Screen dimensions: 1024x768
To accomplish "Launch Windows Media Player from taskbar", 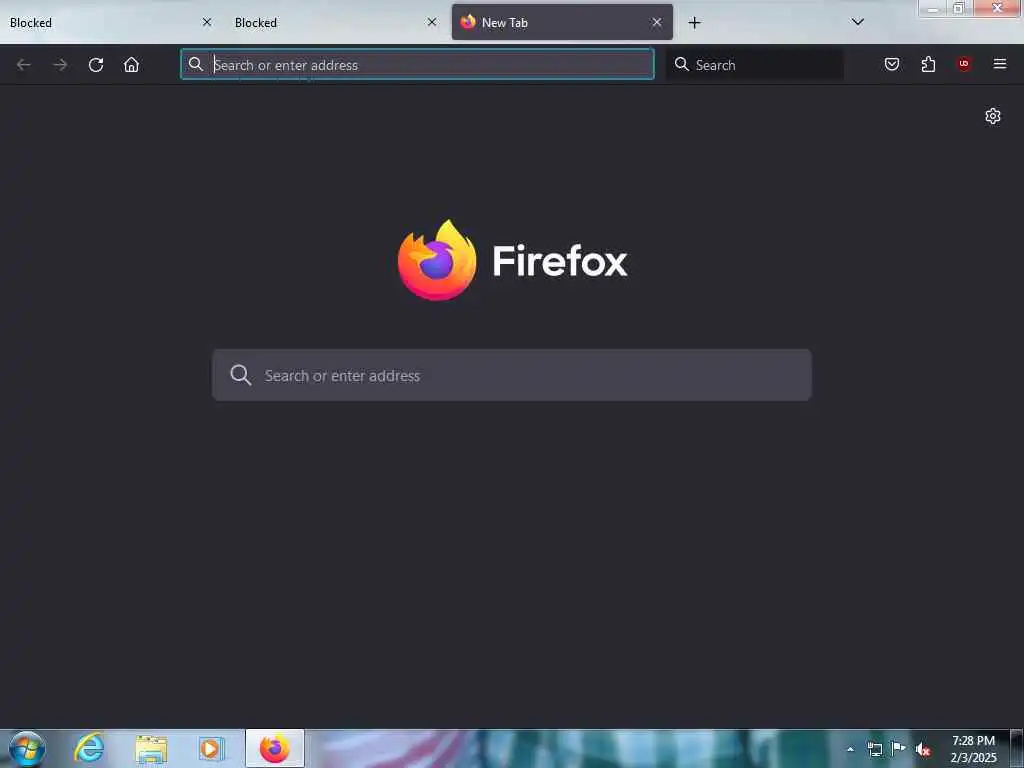I will click(x=211, y=748).
